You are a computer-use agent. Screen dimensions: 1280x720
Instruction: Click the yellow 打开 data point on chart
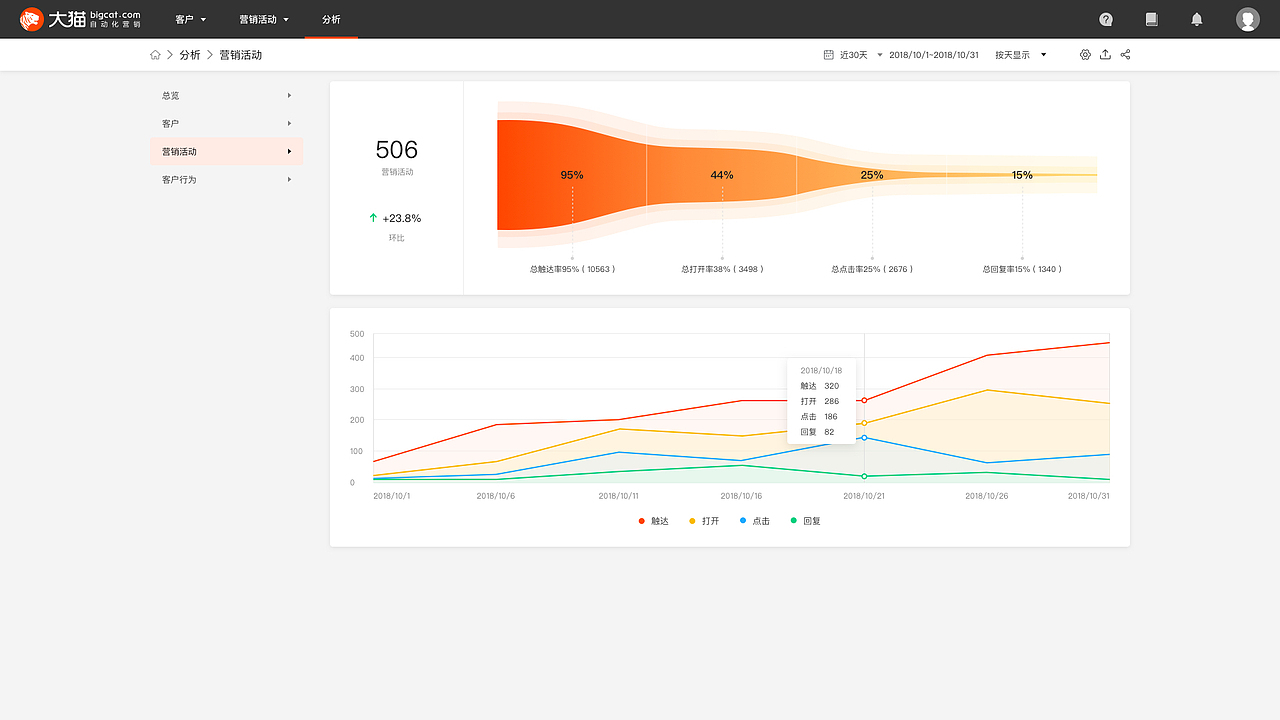point(864,423)
